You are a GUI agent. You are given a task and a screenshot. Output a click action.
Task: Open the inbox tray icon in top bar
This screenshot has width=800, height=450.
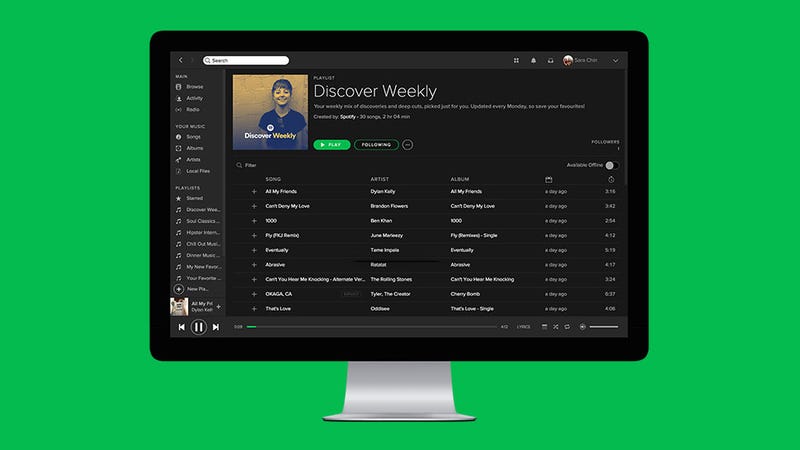coord(551,60)
